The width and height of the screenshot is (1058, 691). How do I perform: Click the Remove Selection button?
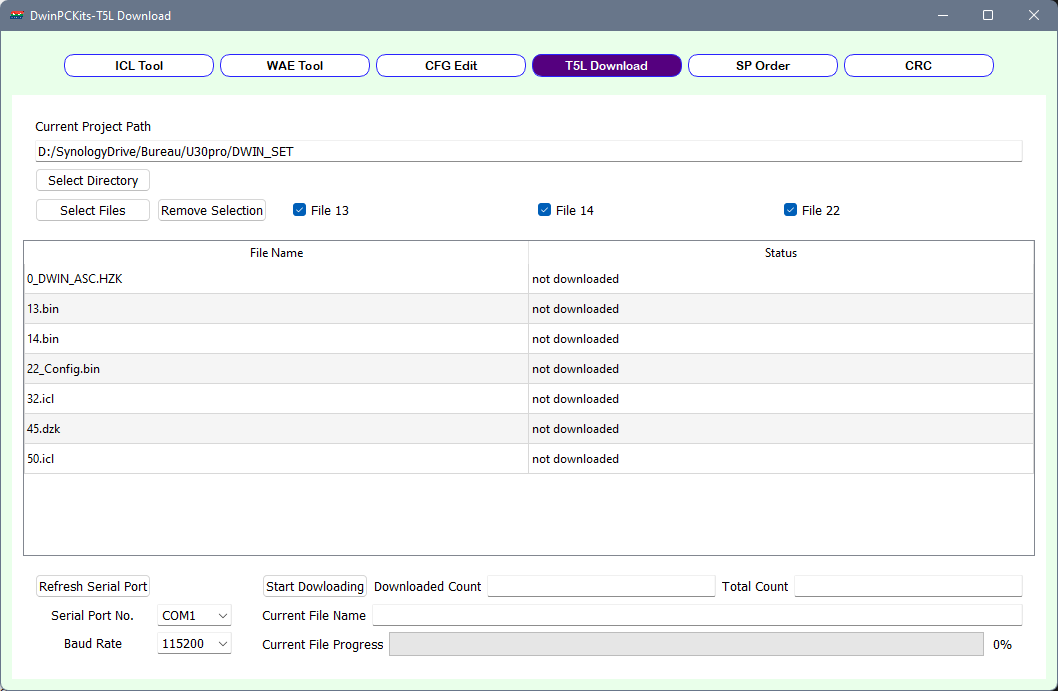(x=212, y=210)
